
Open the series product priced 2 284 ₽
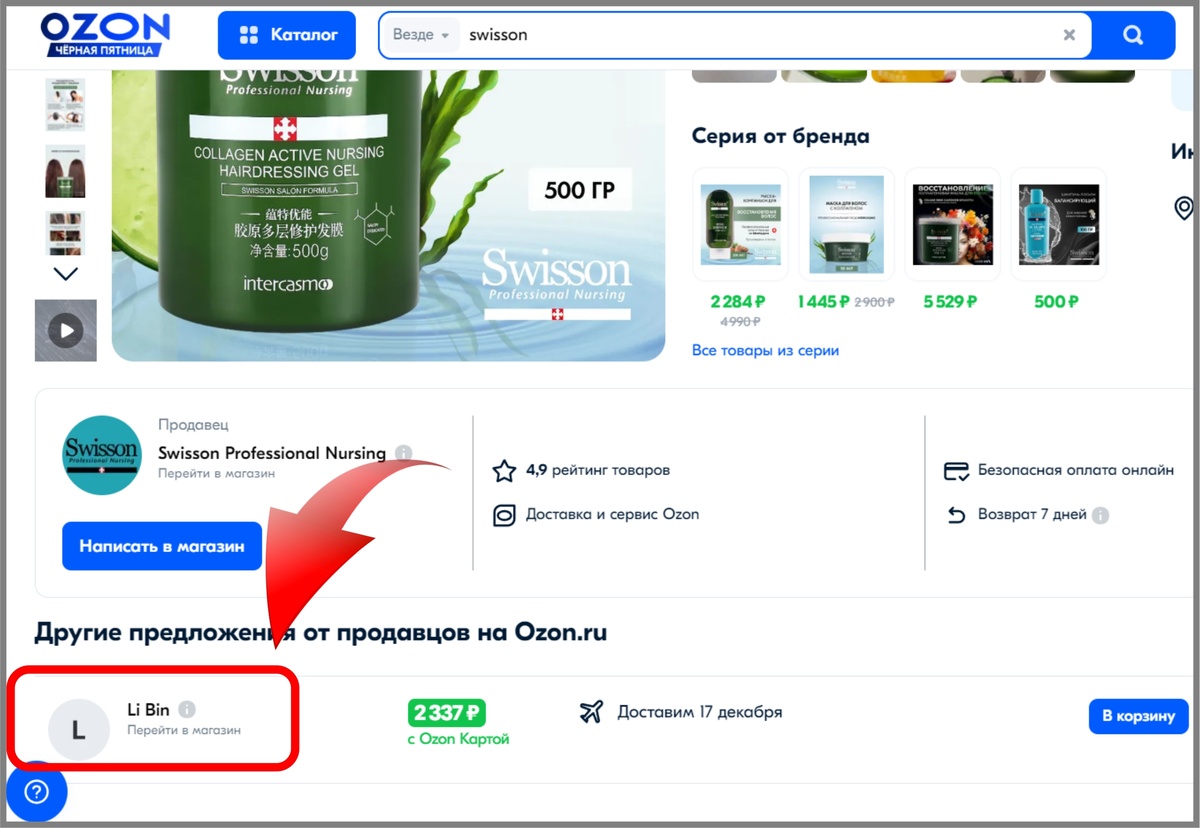click(x=740, y=225)
